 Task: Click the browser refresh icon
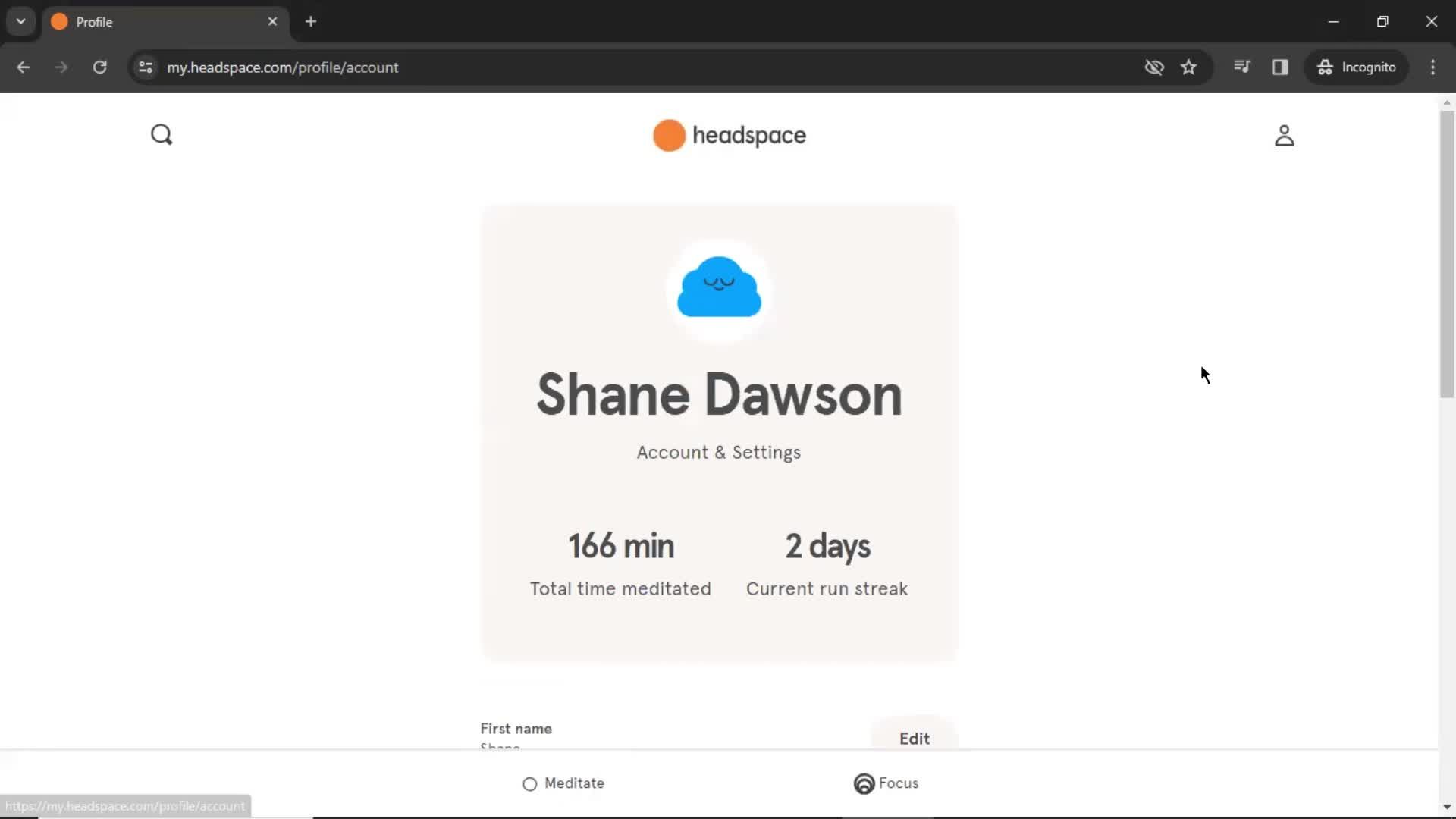[99, 67]
